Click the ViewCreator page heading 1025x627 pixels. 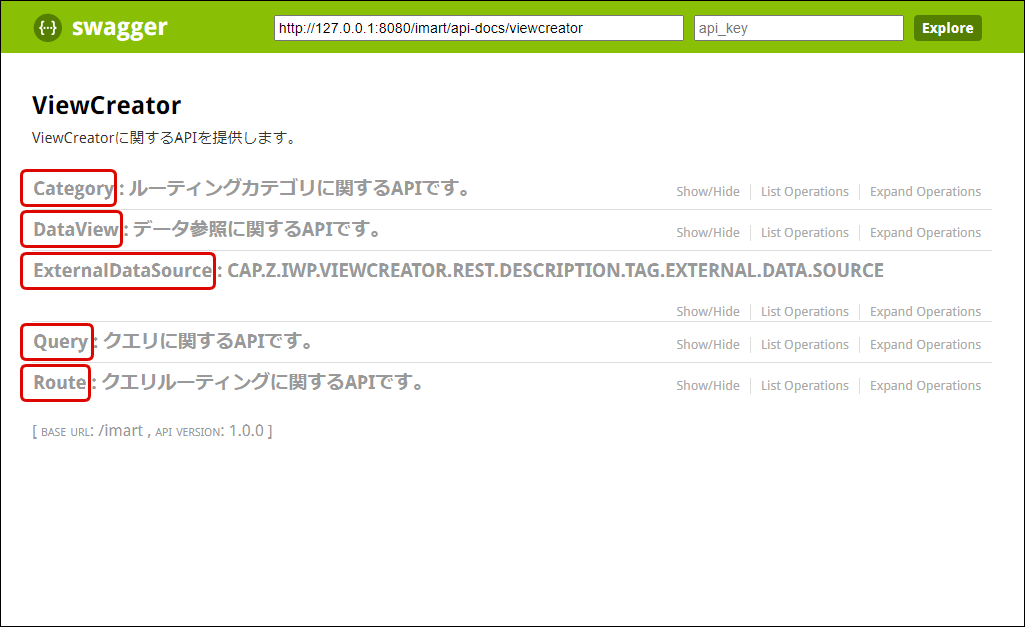(107, 105)
